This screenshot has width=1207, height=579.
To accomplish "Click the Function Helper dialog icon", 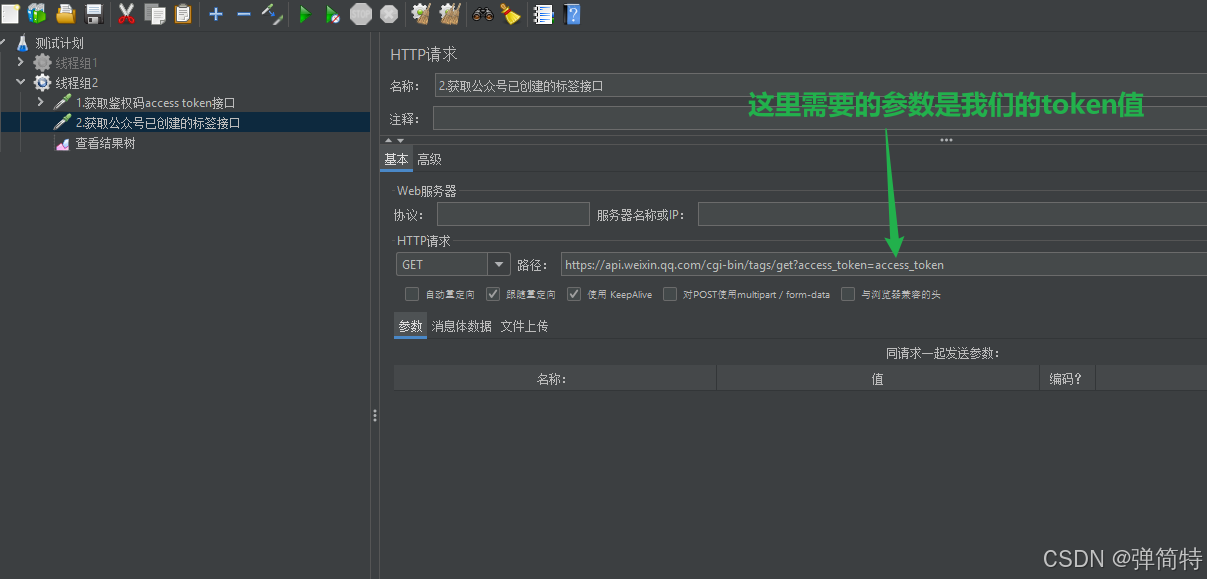I will pos(543,14).
